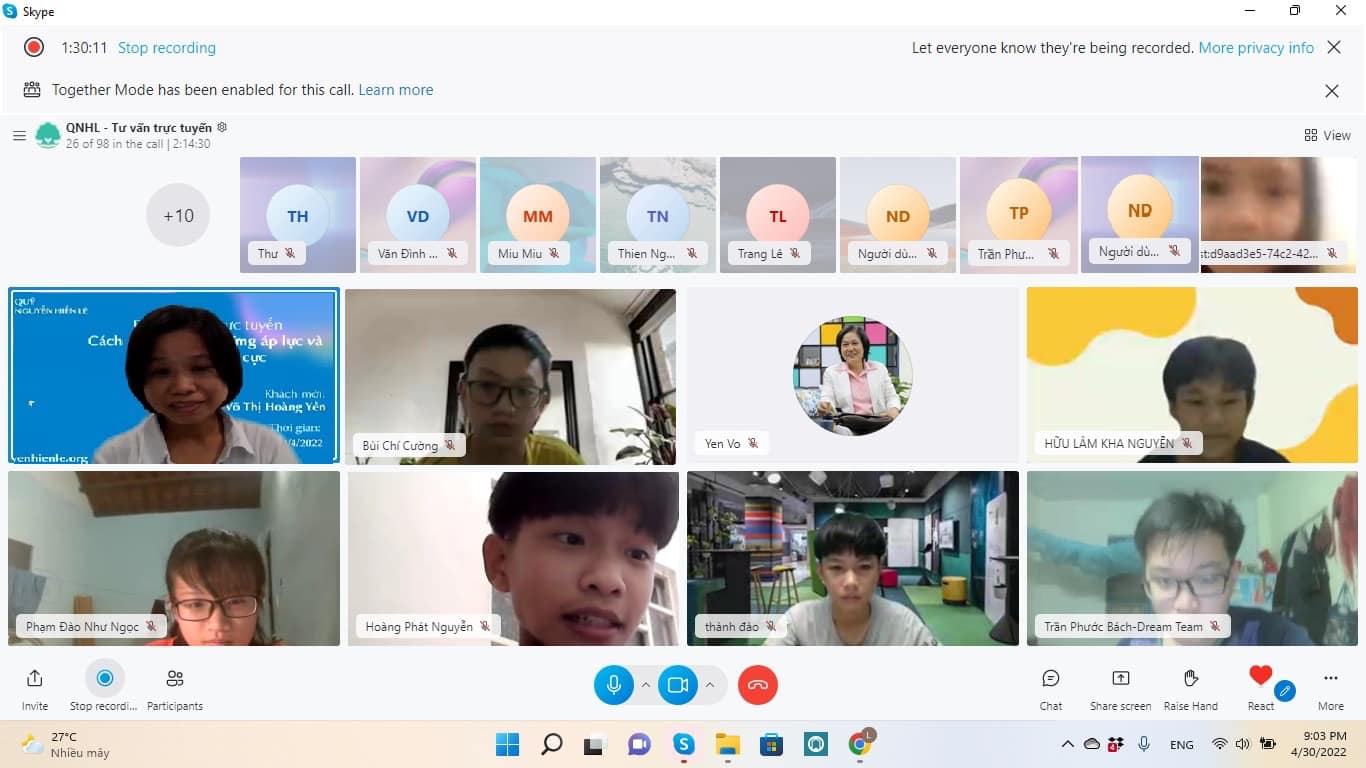This screenshot has width=1366, height=768.
Task: Toggle the video camera button
Action: (677, 685)
